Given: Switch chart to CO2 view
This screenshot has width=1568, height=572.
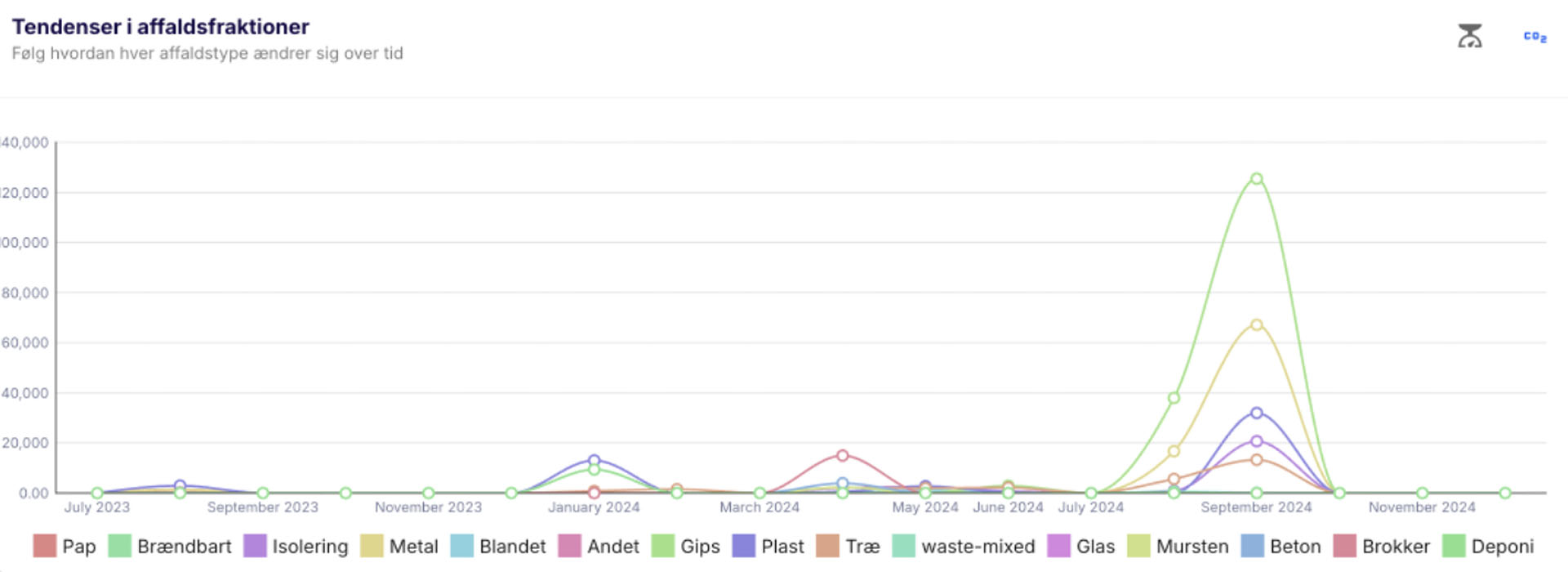Looking at the screenshot, I should pyautogui.click(x=1535, y=37).
